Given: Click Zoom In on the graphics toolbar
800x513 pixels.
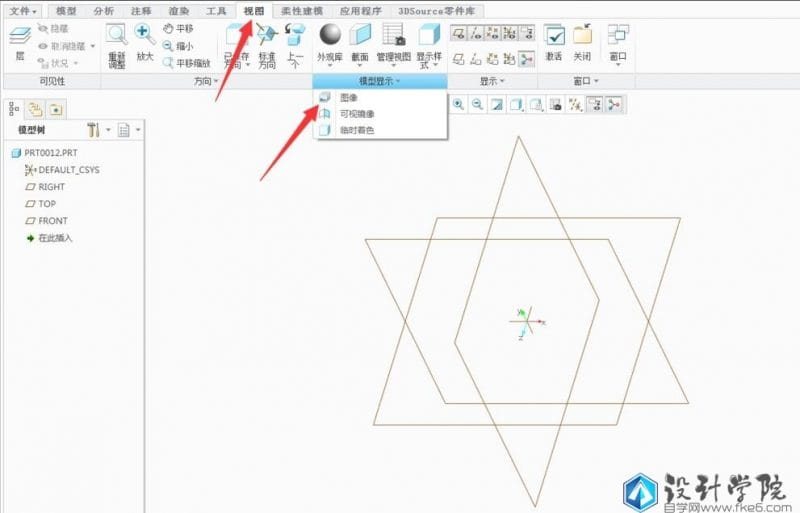Looking at the screenshot, I should [458, 104].
